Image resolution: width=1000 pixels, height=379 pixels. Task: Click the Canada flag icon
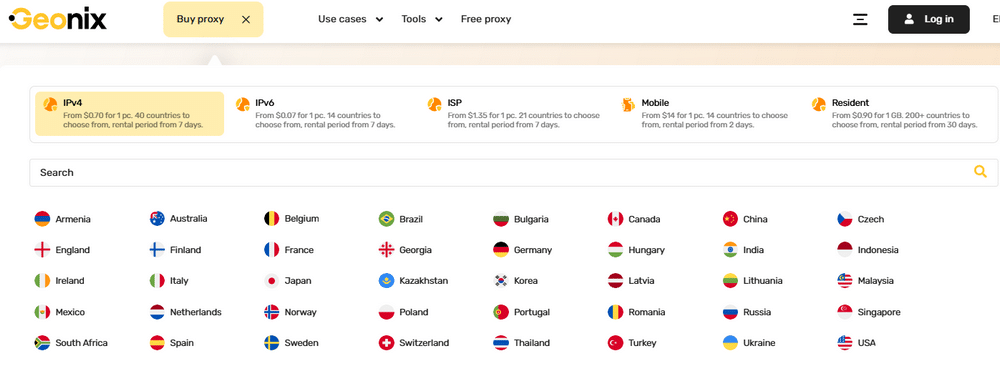click(615, 219)
